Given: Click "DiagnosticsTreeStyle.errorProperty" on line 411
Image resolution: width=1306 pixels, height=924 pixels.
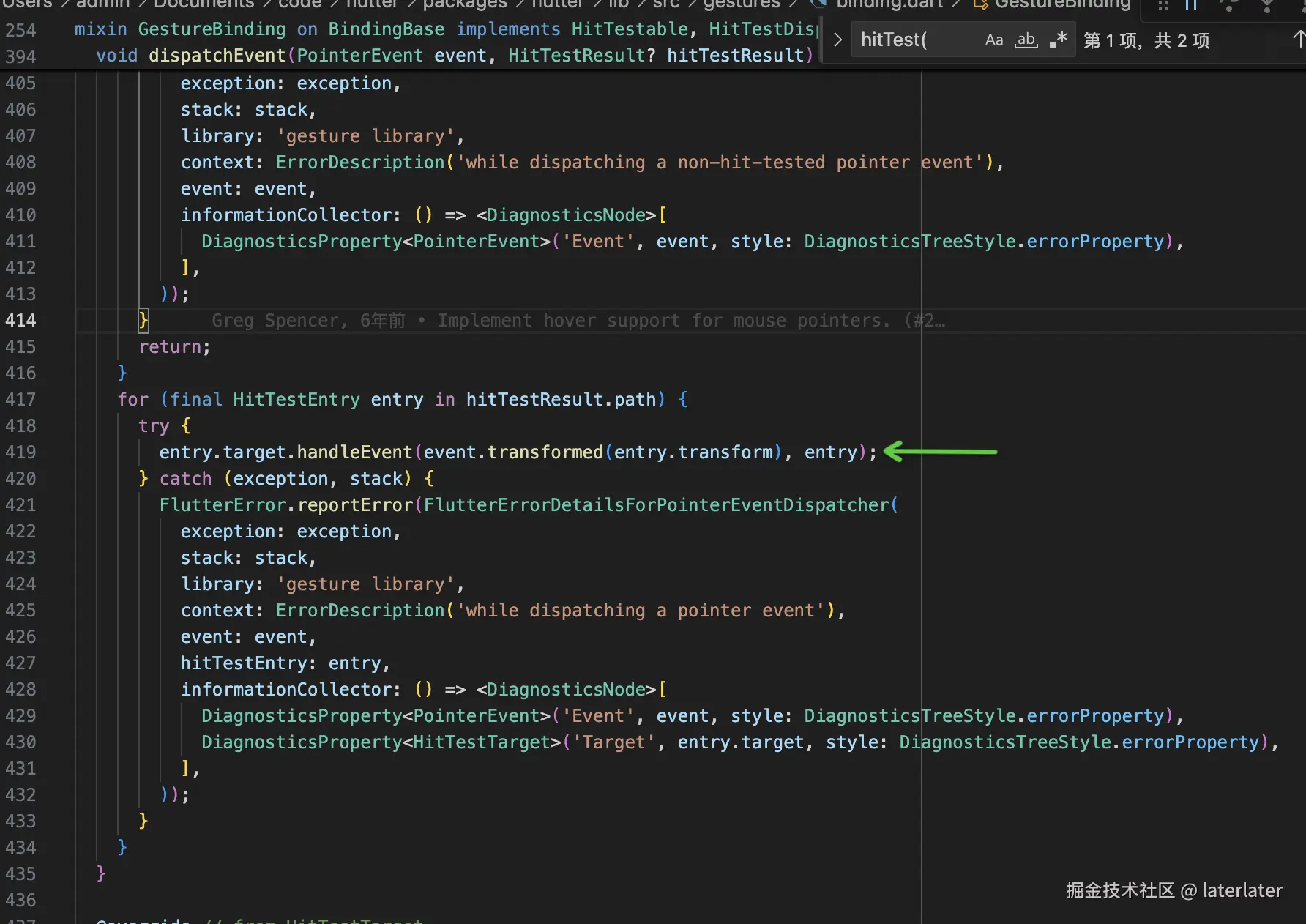Looking at the screenshot, I should (x=984, y=242).
